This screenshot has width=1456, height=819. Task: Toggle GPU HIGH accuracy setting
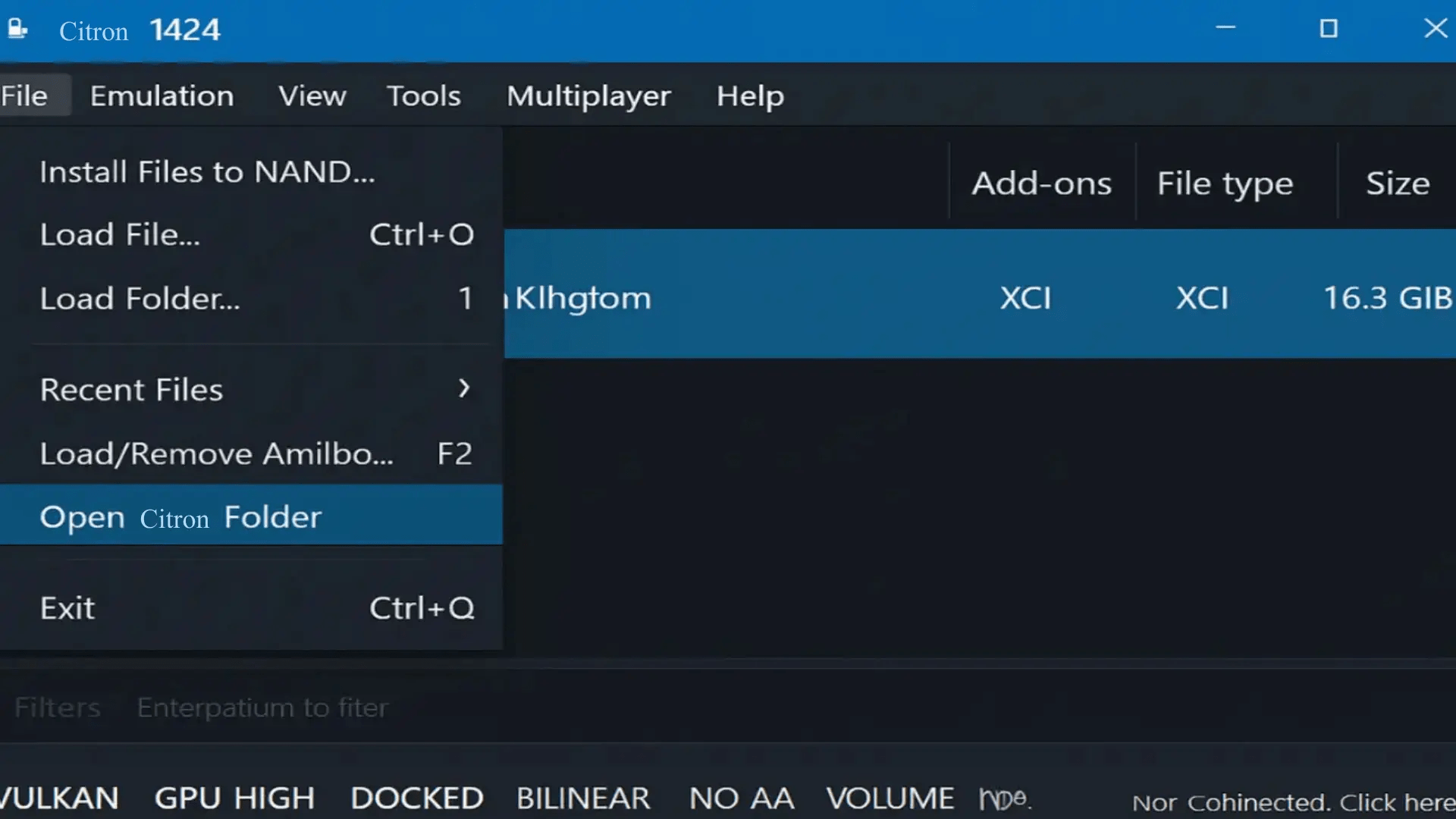pyautogui.click(x=234, y=798)
